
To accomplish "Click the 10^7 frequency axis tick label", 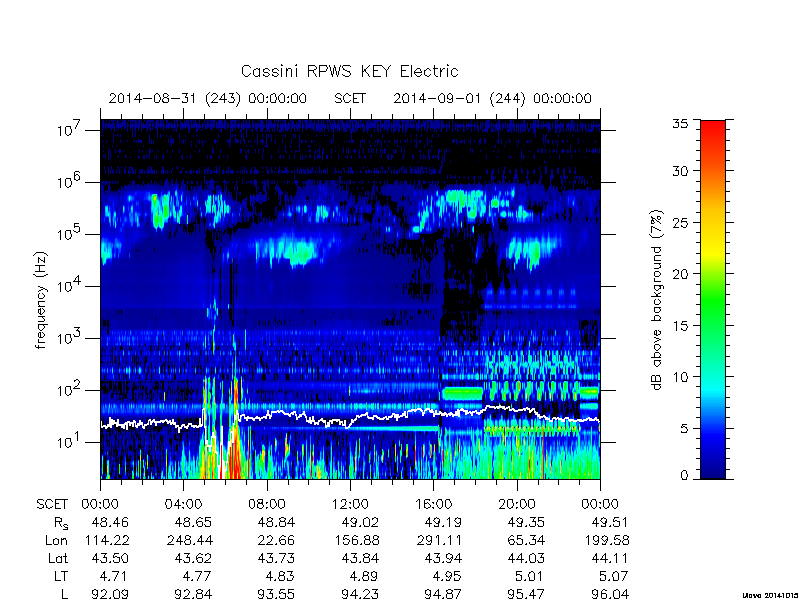I will pos(68,130).
